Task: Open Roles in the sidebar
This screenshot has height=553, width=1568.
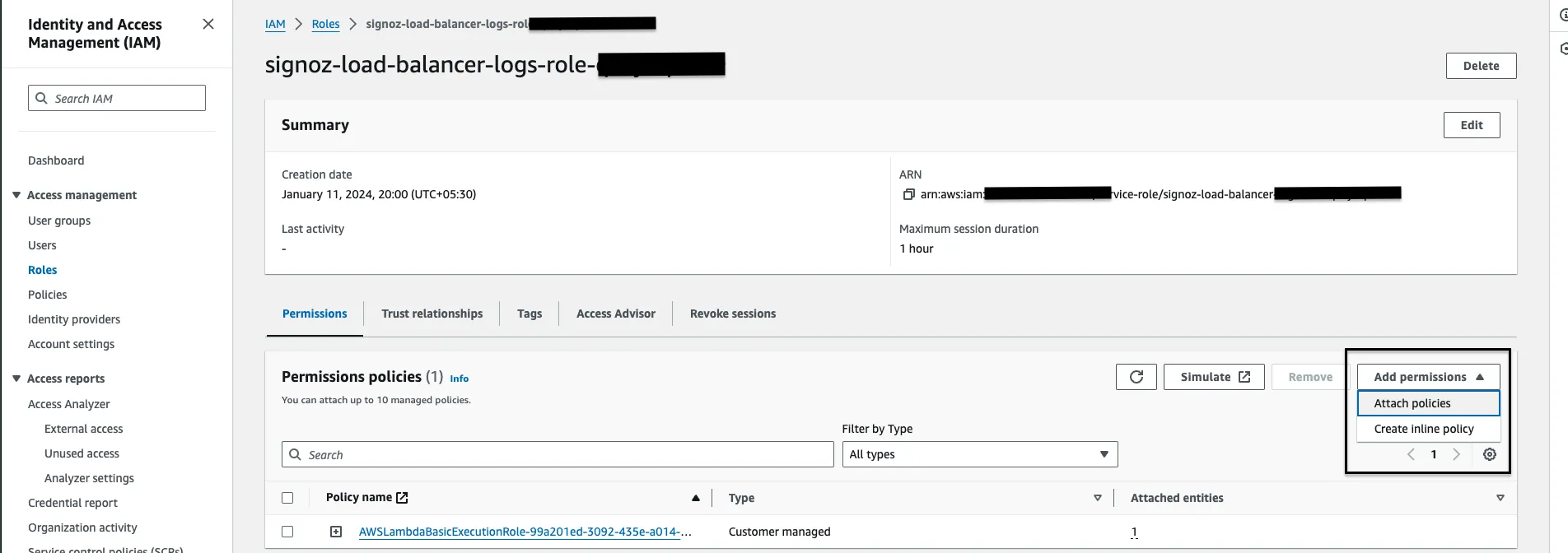Action: coord(43,270)
